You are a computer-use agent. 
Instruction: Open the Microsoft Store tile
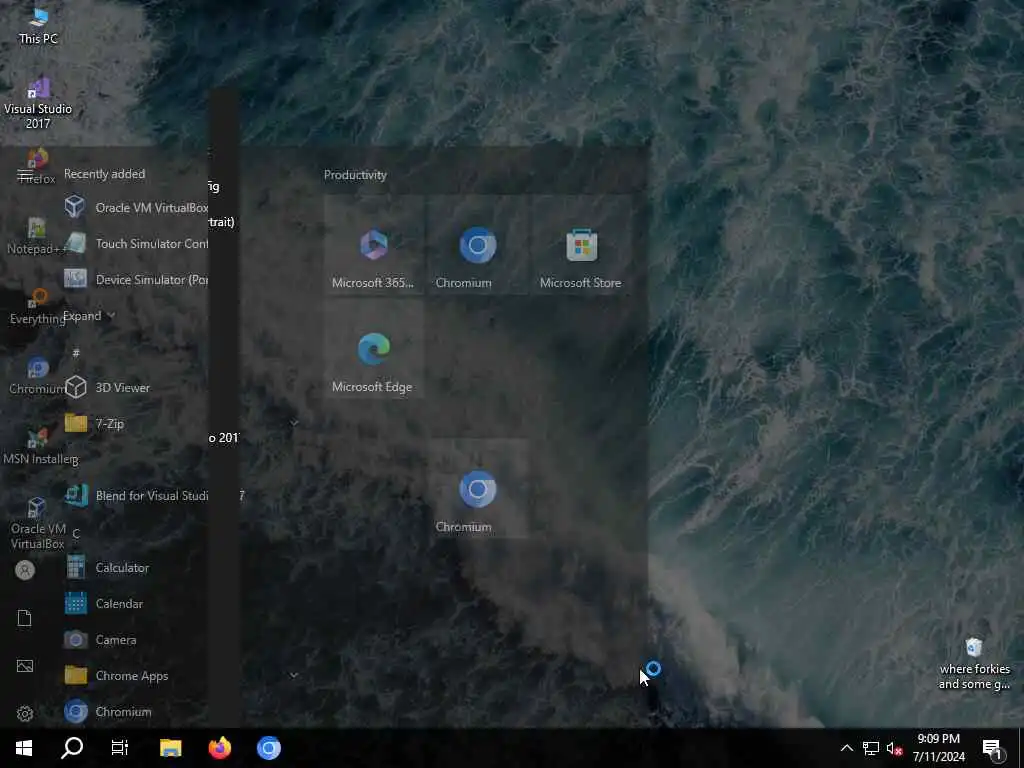pyautogui.click(x=581, y=245)
